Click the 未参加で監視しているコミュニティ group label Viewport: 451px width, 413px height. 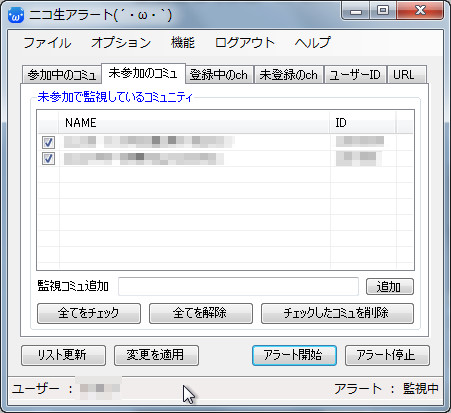[x=115, y=97]
